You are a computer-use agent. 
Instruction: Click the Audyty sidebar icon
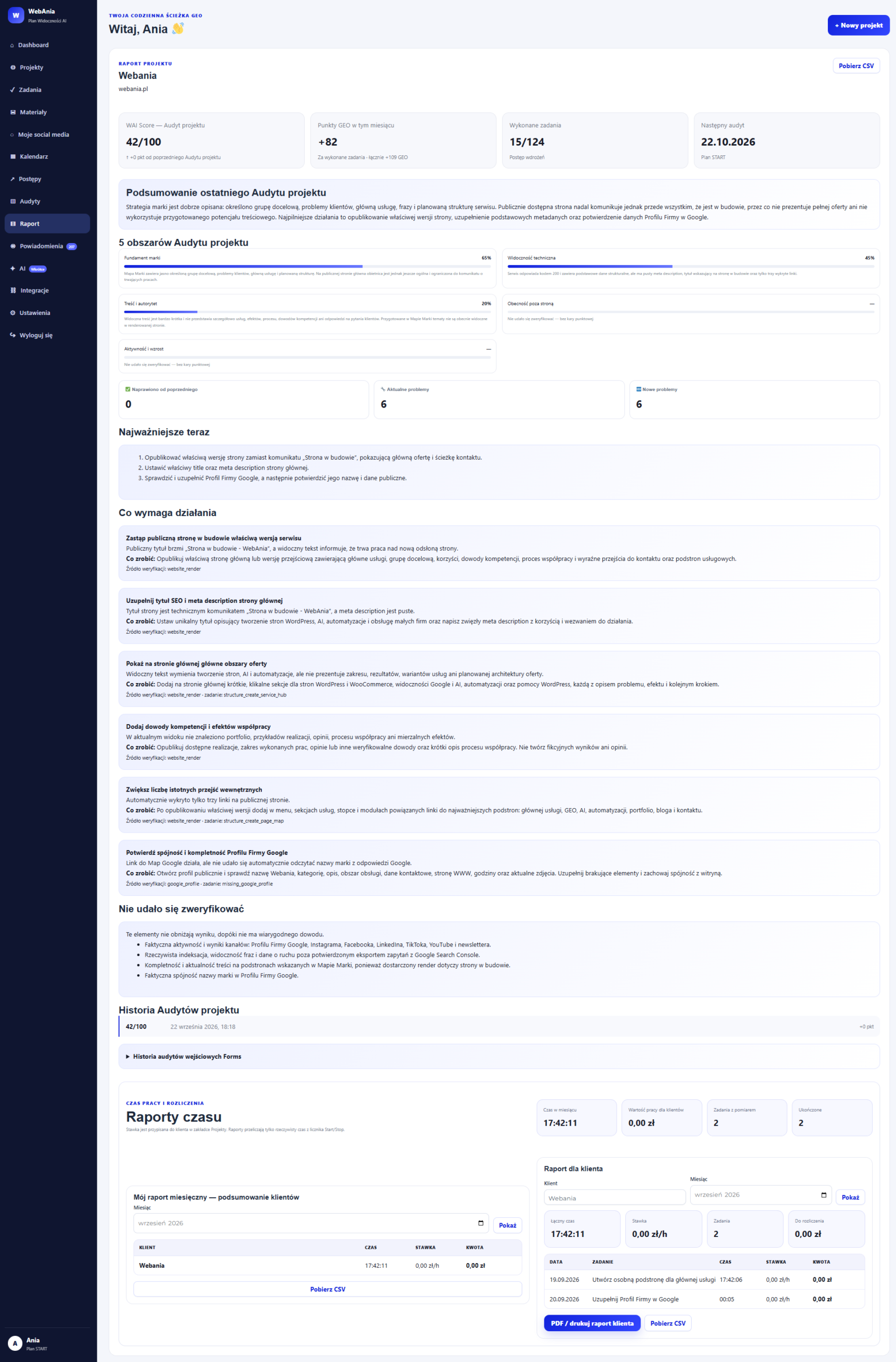click(13, 202)
